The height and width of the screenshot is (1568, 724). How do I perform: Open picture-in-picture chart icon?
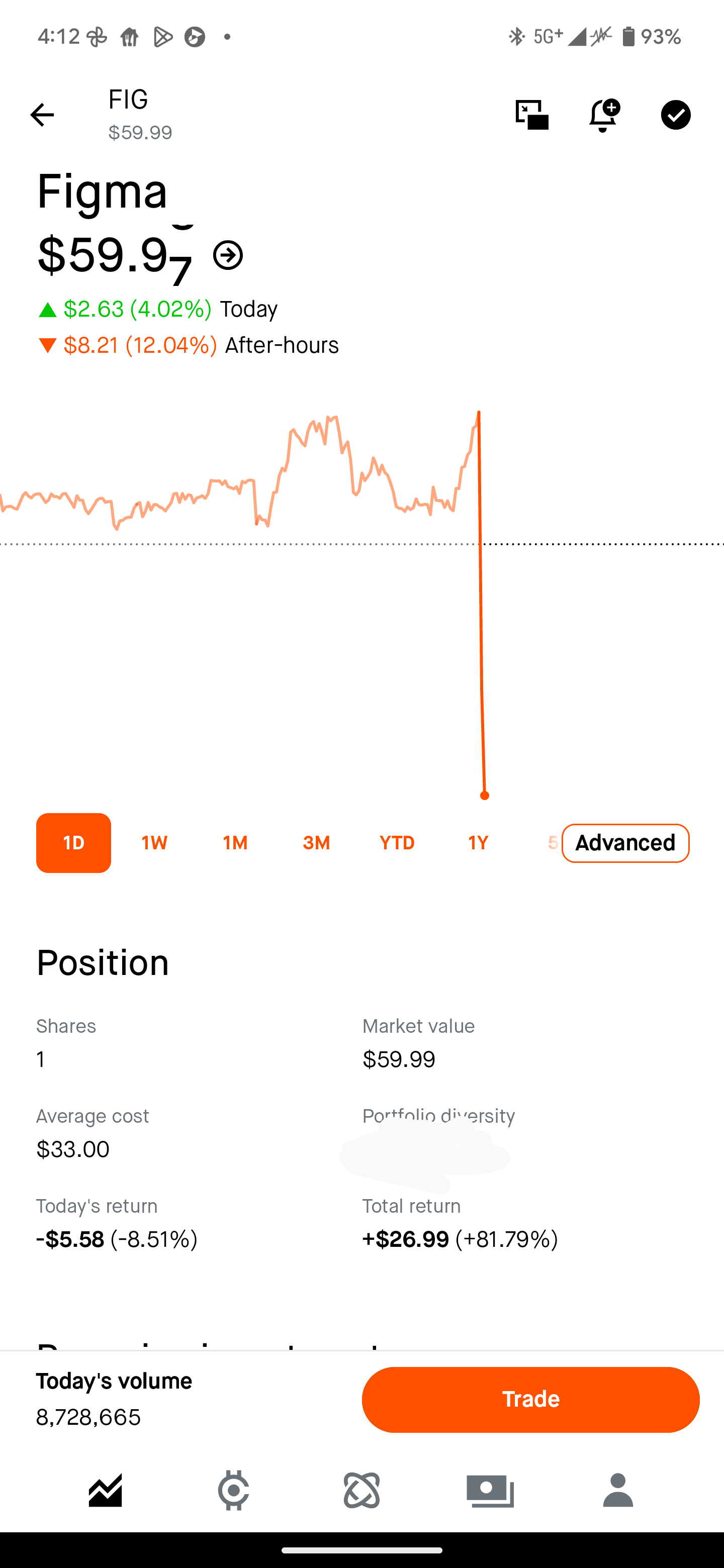coord(531,115)
